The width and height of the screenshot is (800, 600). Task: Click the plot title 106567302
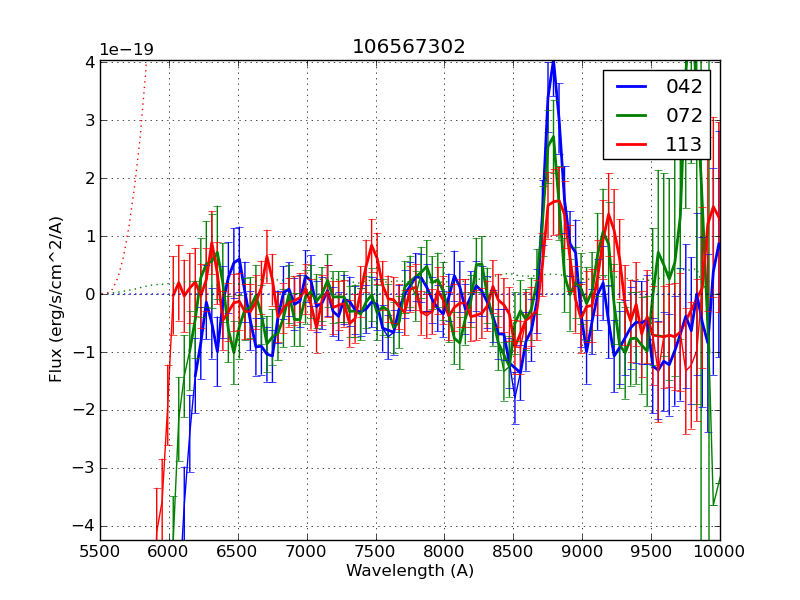click(408, 47)
